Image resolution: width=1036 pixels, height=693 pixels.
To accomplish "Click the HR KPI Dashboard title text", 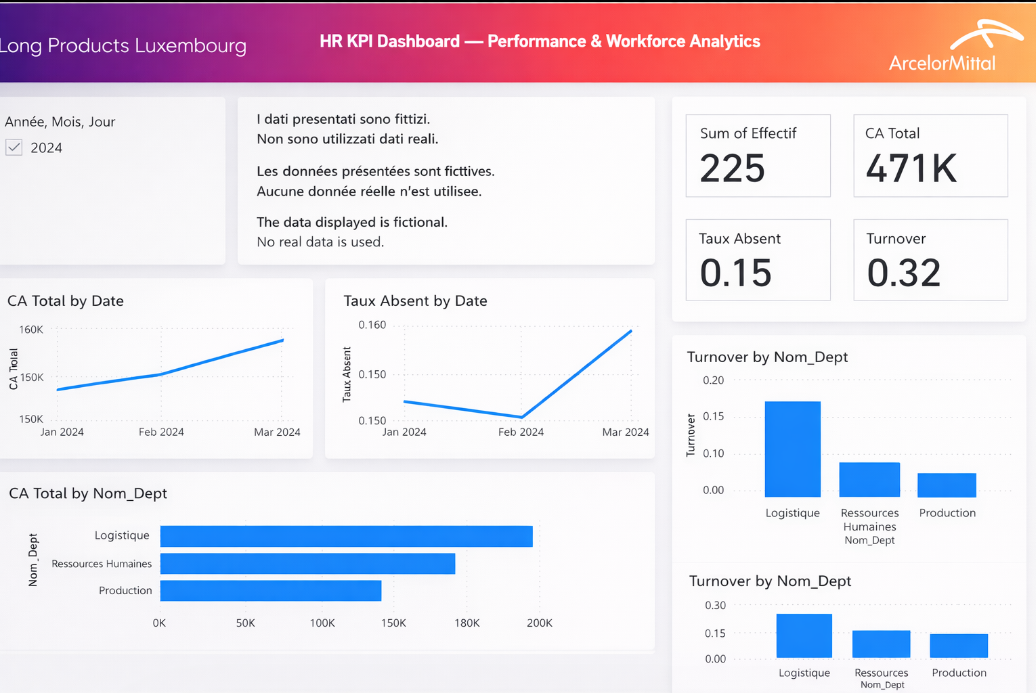I will (540, 41).
